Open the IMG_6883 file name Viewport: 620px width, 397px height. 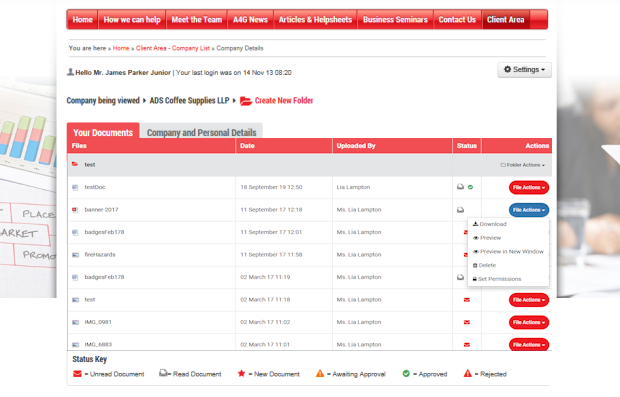[x=98, y=345]
